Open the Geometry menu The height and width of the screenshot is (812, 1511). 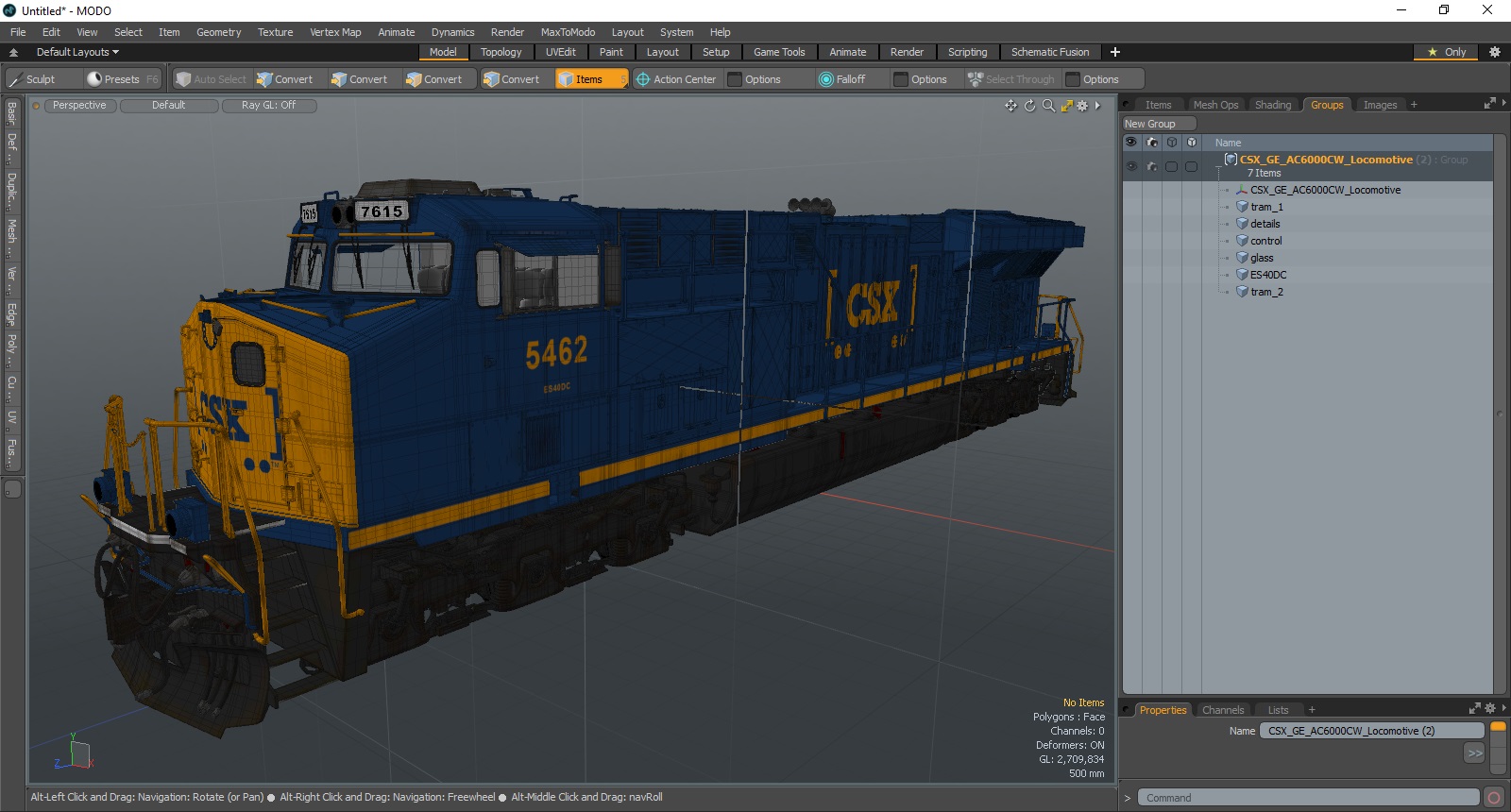point(218,32)
